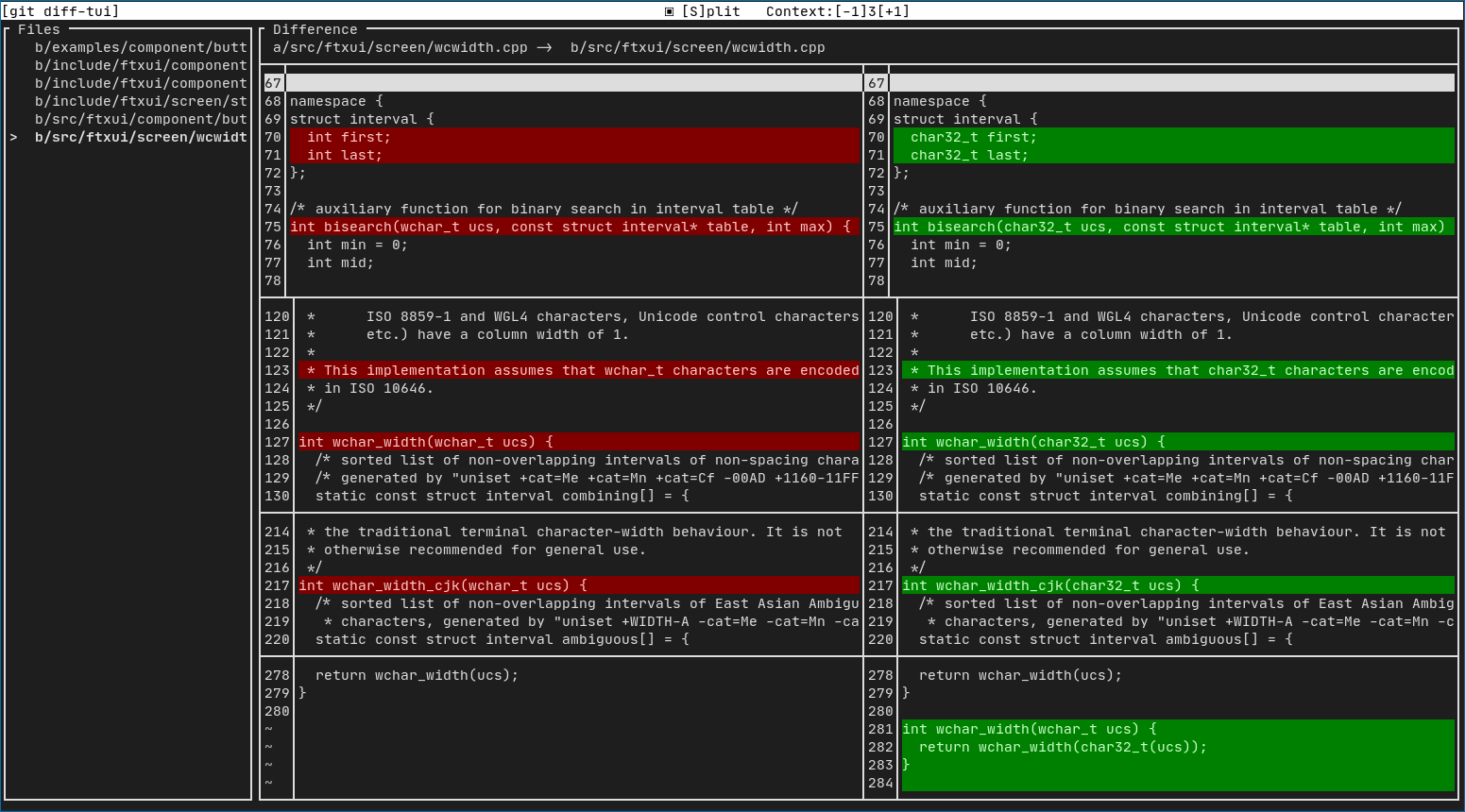Increase context with the [+1] button

point(894,11)
